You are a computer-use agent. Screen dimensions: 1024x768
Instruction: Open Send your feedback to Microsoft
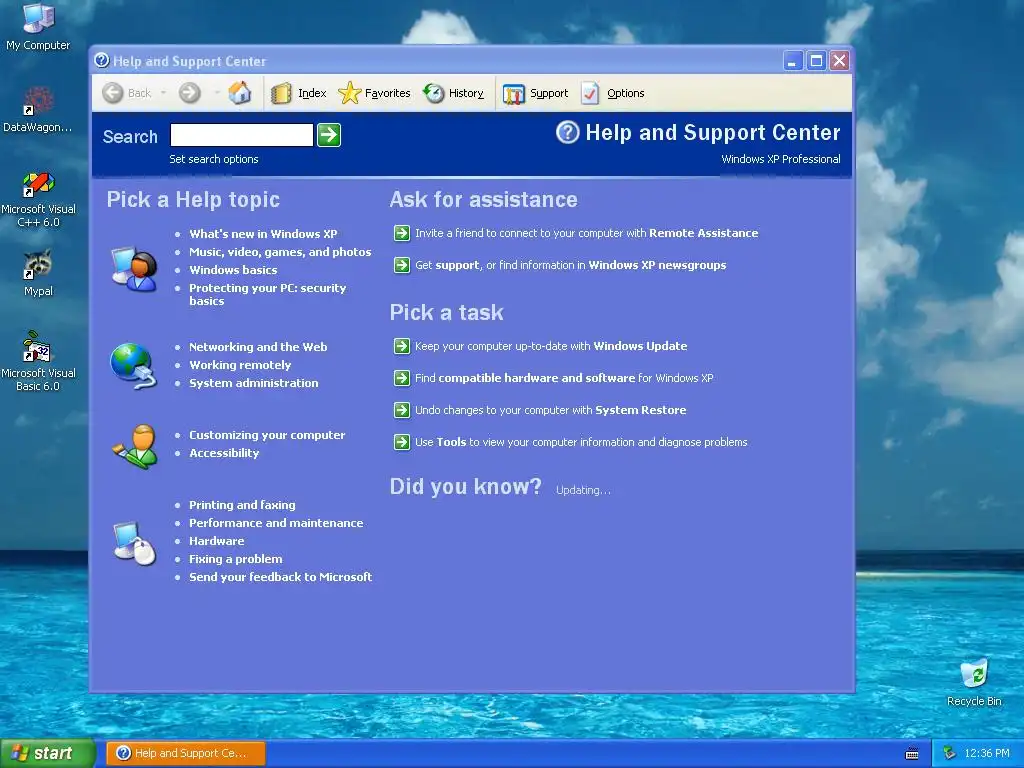coord(281,577)
